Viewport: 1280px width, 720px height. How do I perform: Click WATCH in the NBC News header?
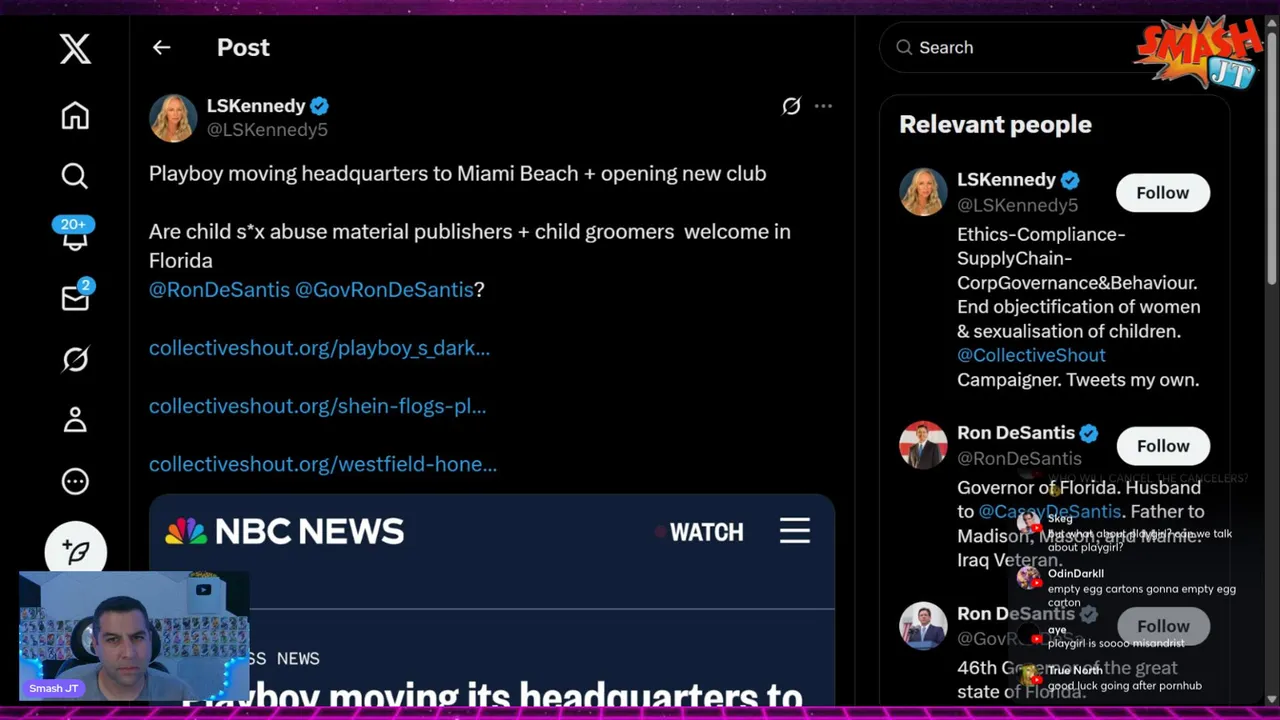point(706,532)
